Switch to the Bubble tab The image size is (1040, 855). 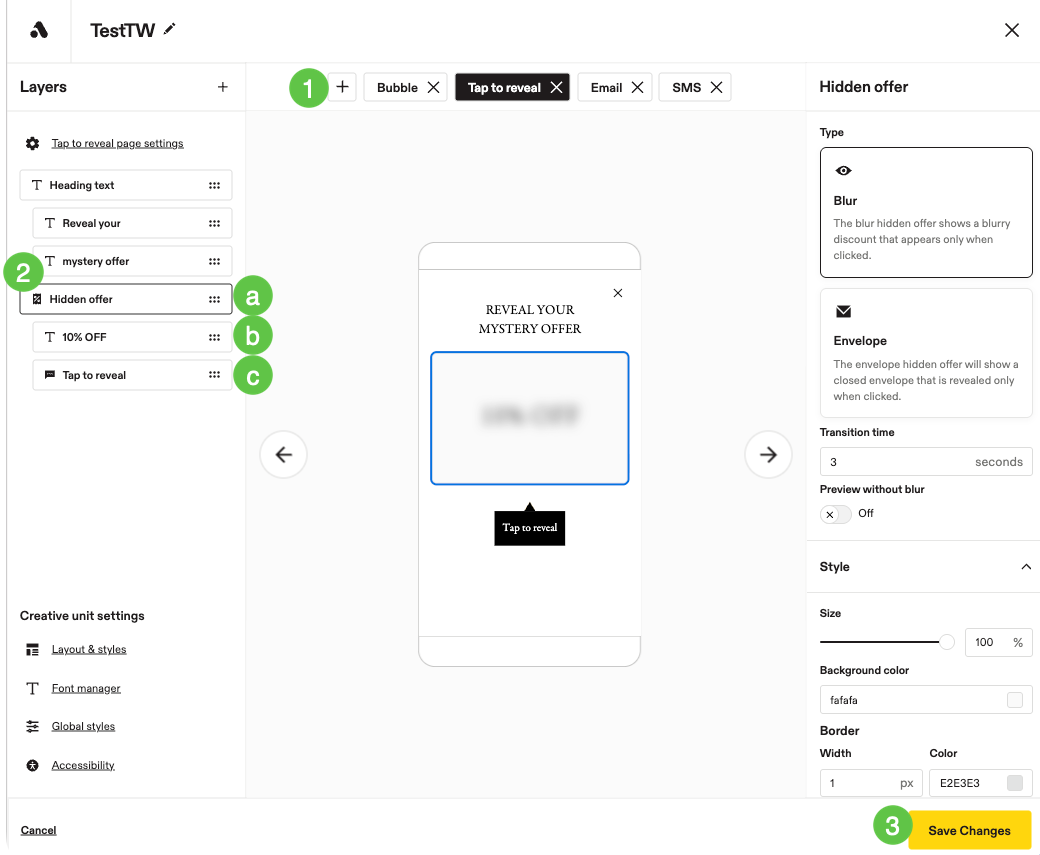(397, 88)
